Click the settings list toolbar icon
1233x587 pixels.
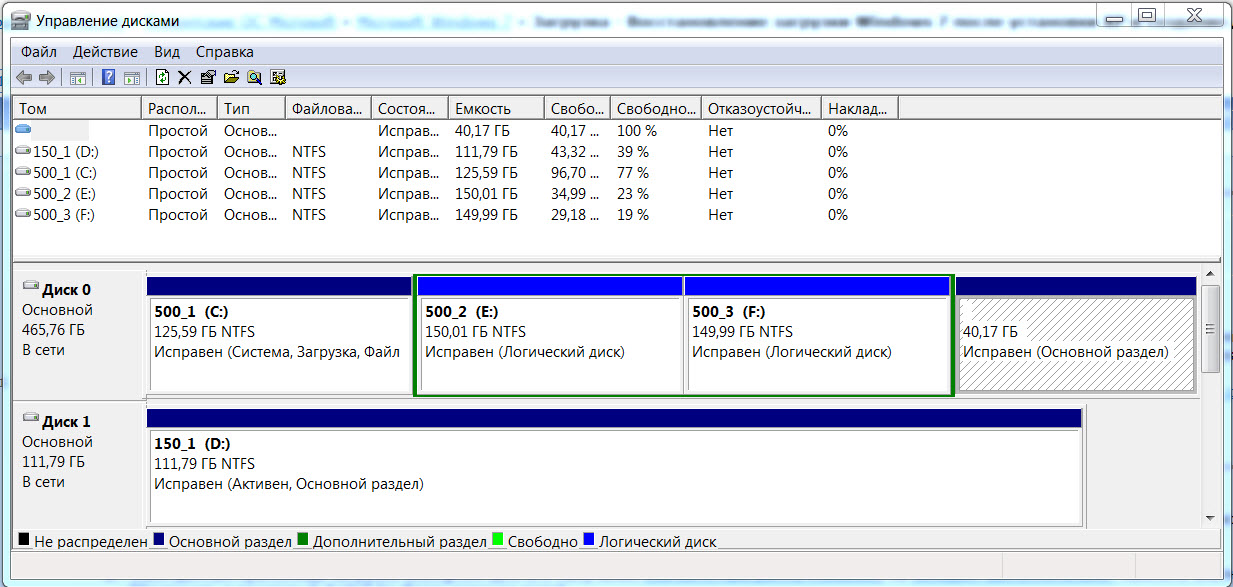278,77
